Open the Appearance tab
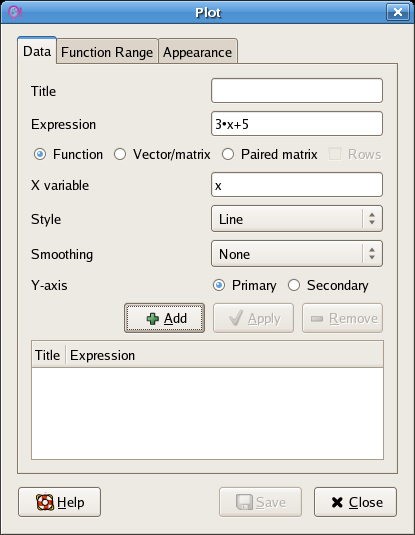415x535 pixels. pos(198,51)
